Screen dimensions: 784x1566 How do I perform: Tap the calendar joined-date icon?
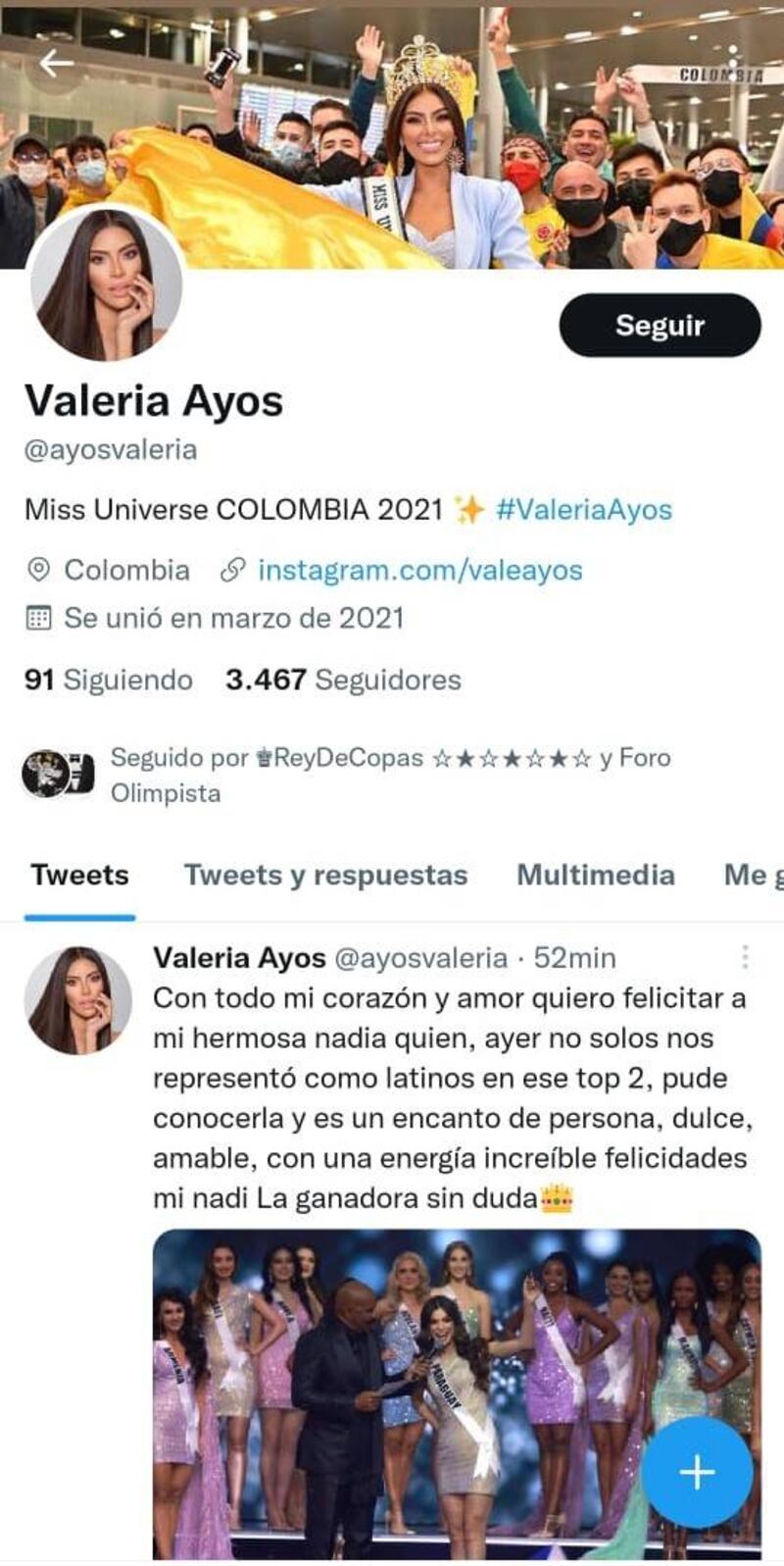[x=38, y=618]
